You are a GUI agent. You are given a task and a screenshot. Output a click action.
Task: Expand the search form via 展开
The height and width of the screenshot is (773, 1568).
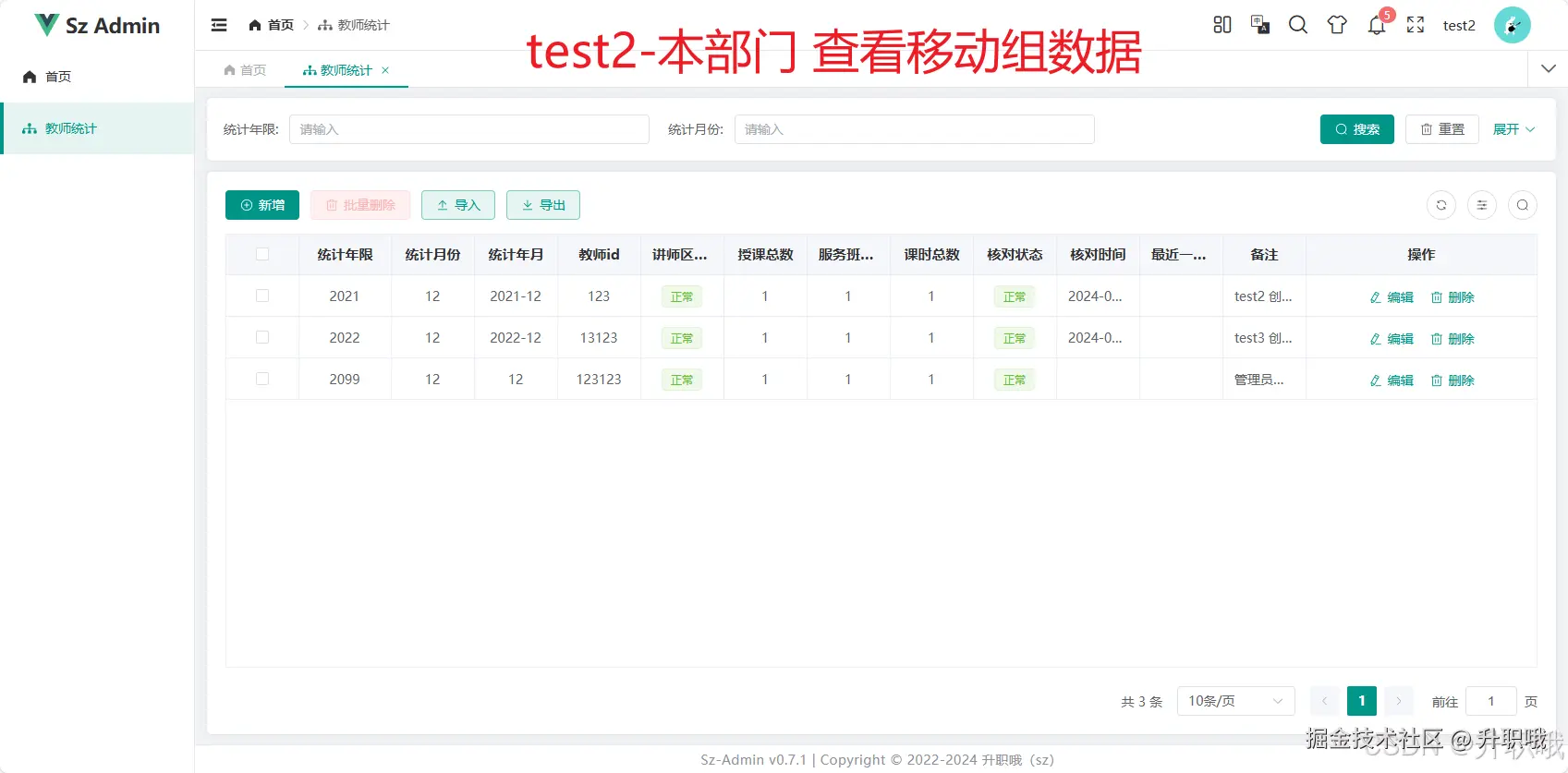[1513, 129]
